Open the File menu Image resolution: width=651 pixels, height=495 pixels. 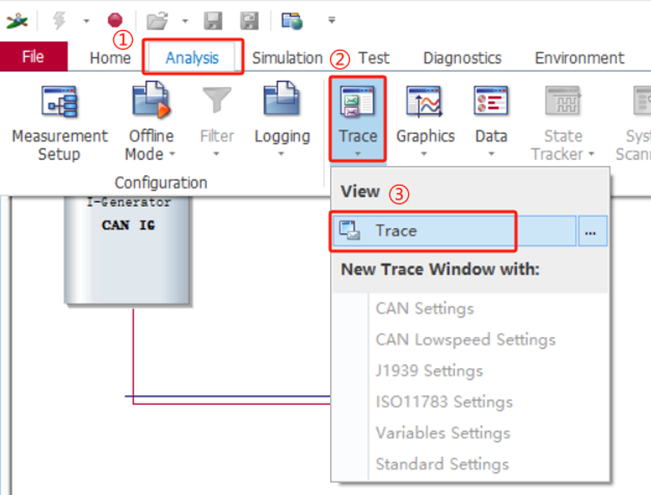[x=33, y=57]
